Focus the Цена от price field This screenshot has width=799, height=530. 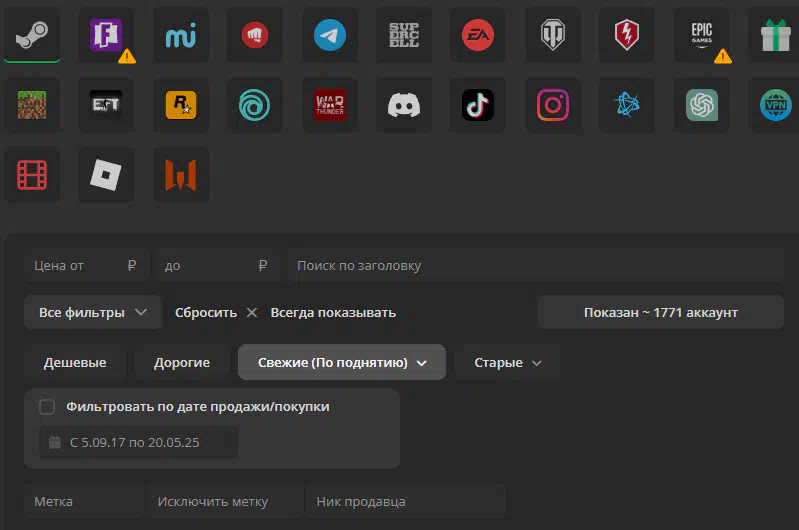(x=87, y=266)
